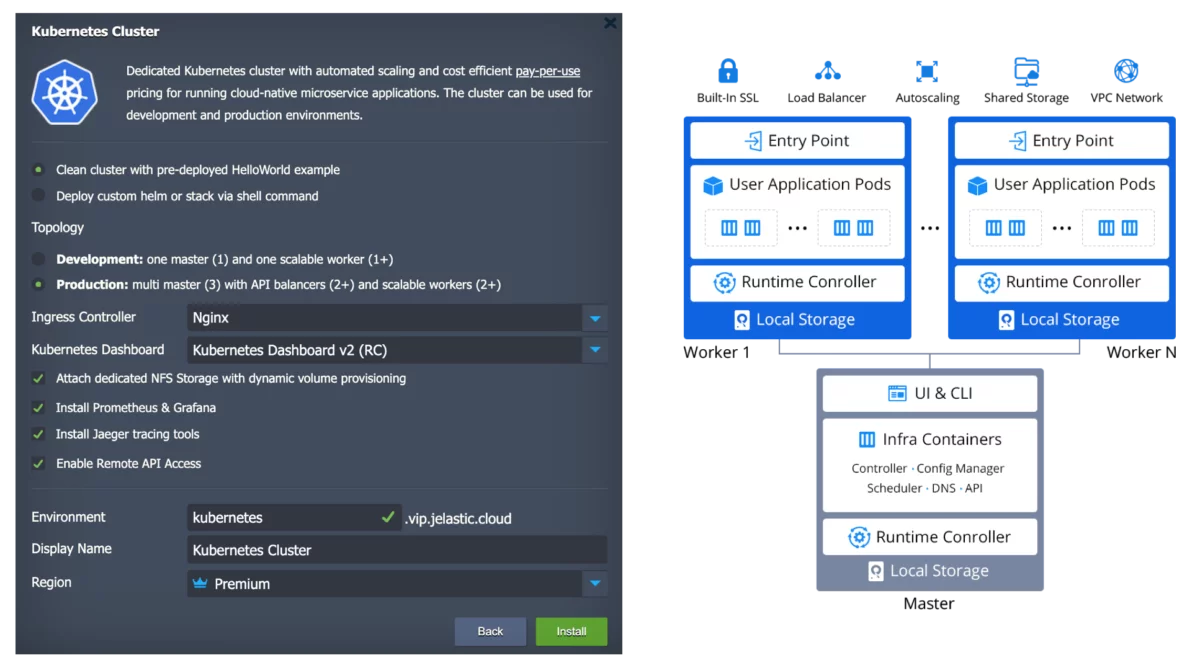Click the Master UI & CLI window icon
Screen dimensions: 1200x668
pyautogui.click(x=897, y=394)
